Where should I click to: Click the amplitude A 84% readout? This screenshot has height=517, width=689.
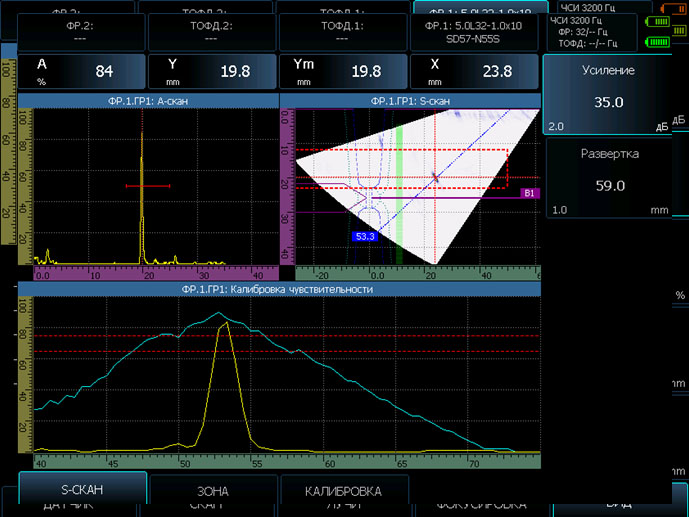[78, 71]
